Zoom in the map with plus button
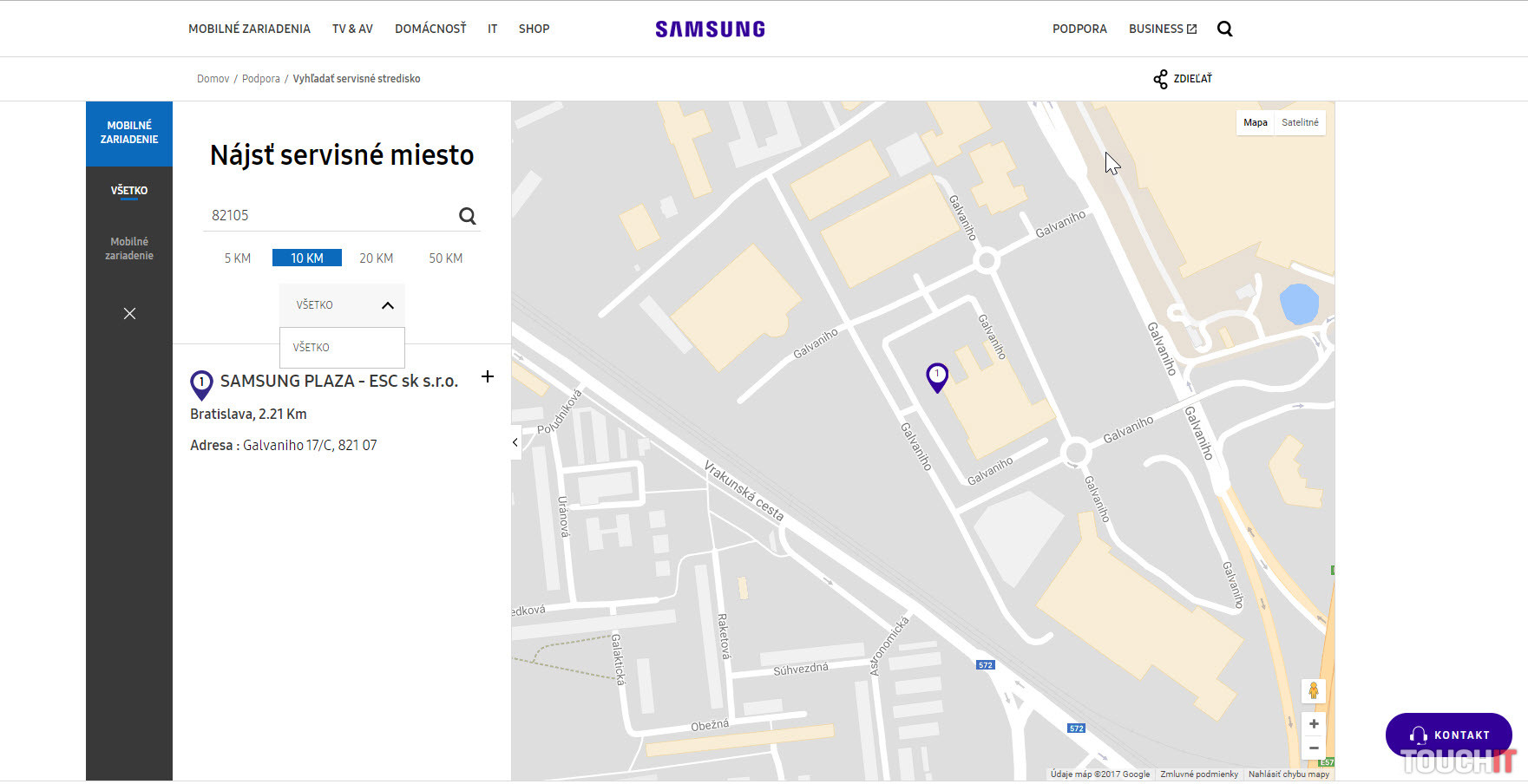The height and width of the screenshot is (784, 1528). pyautogui.click(x=1313, y=724)
